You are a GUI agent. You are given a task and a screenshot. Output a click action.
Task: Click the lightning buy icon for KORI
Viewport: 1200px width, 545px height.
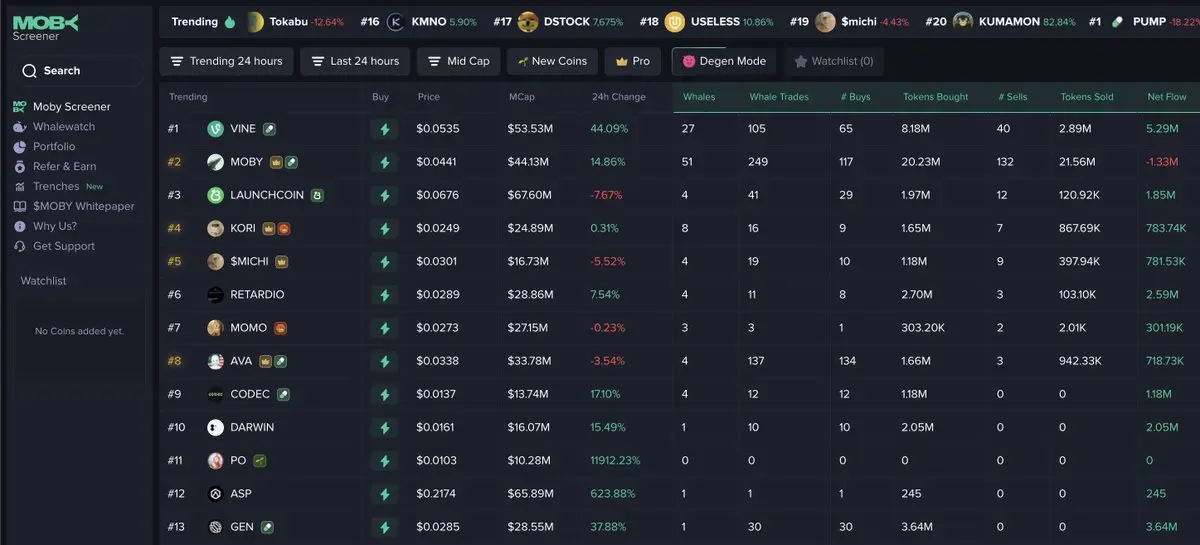pyautogui.click(x=384, y=229)
